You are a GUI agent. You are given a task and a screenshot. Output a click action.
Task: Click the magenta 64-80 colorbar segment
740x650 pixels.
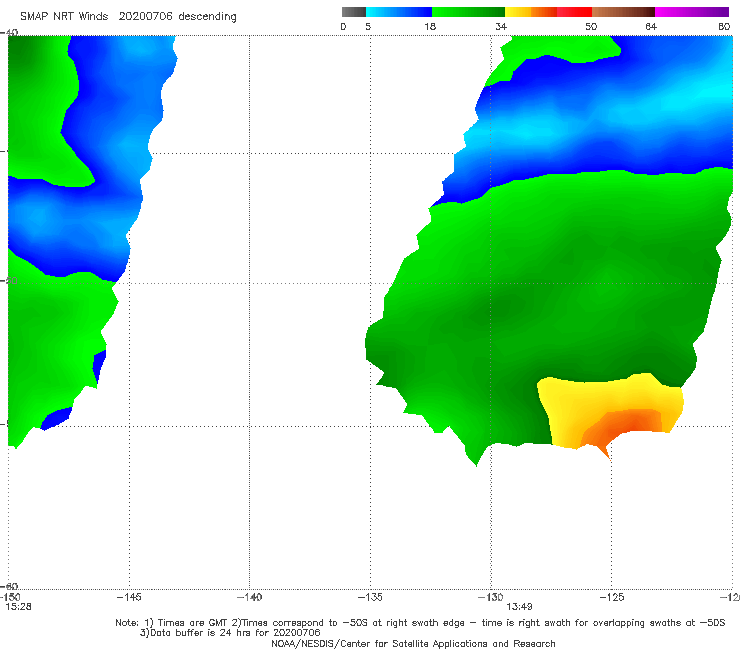click(x=692, y=12)
